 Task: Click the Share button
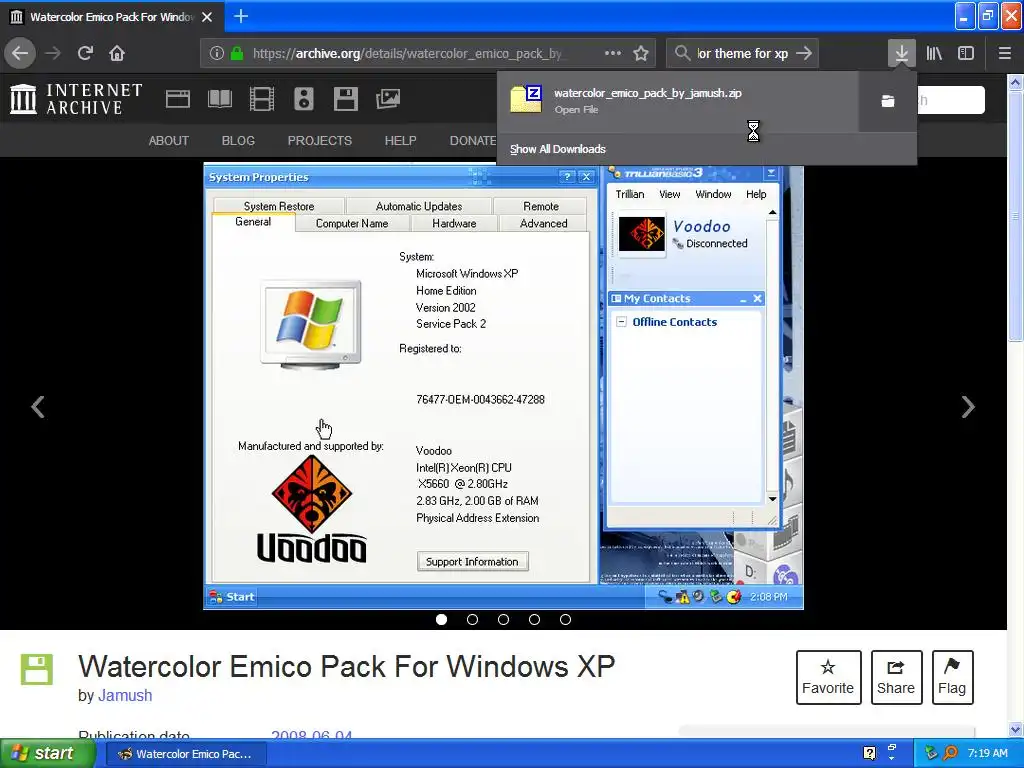896,677
